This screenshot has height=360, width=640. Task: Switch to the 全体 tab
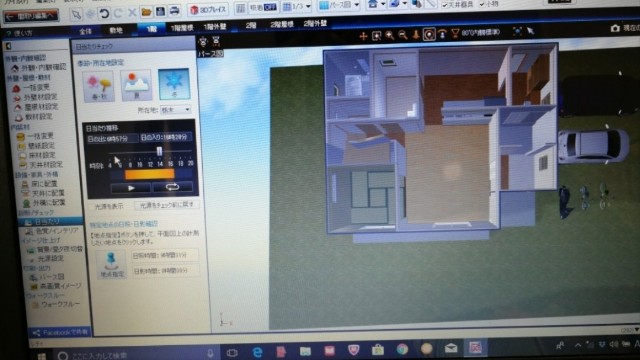point(85,31)
